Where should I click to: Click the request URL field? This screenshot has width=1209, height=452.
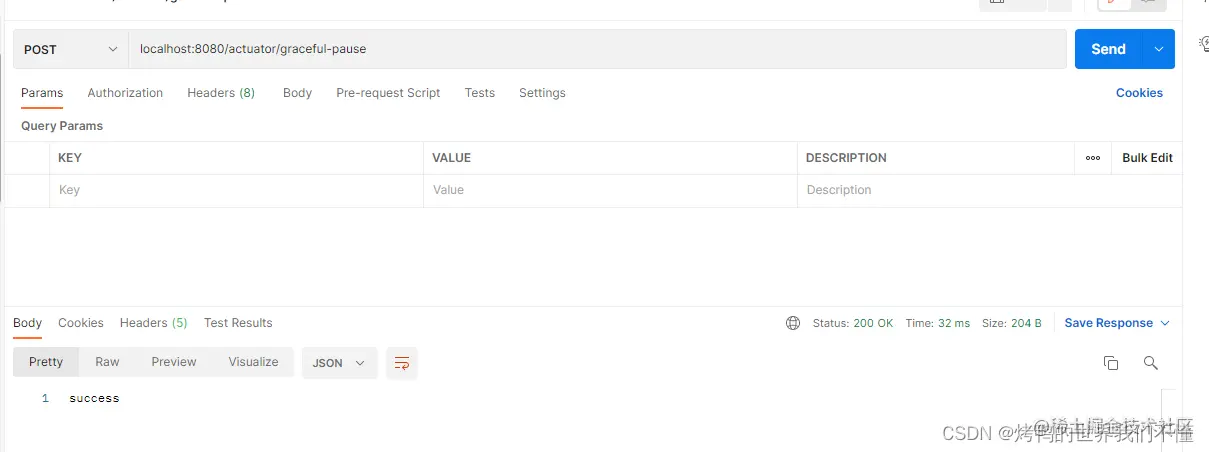tap(597, 49)
